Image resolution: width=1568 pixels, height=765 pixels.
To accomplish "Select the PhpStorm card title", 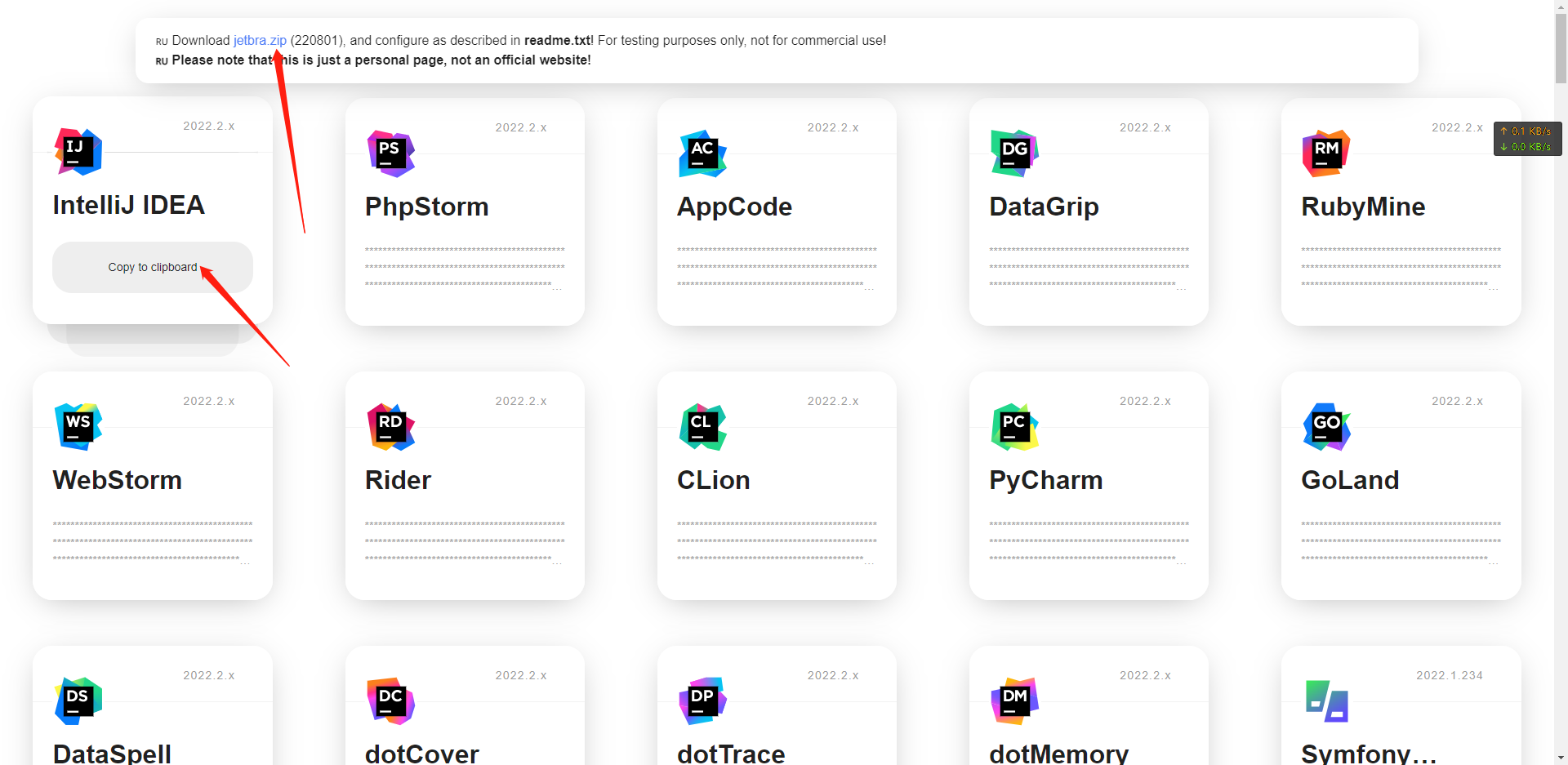I will click(x=427, y=207).
